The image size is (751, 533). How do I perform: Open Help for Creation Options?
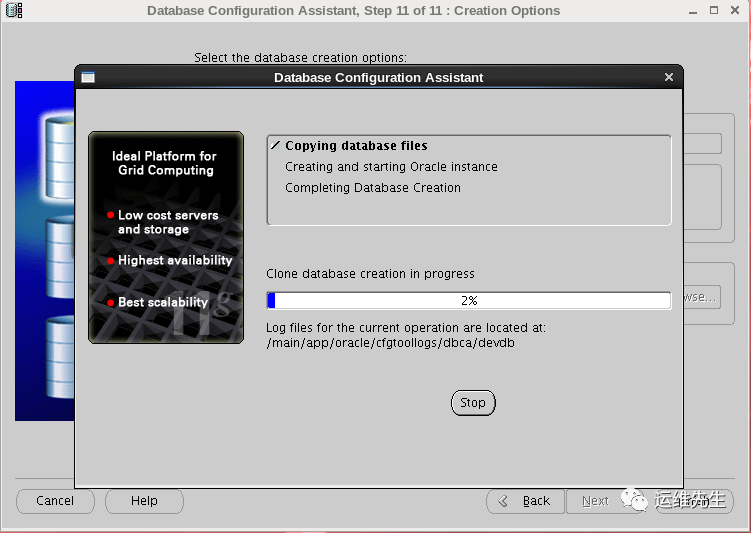(x=144, y=501)
